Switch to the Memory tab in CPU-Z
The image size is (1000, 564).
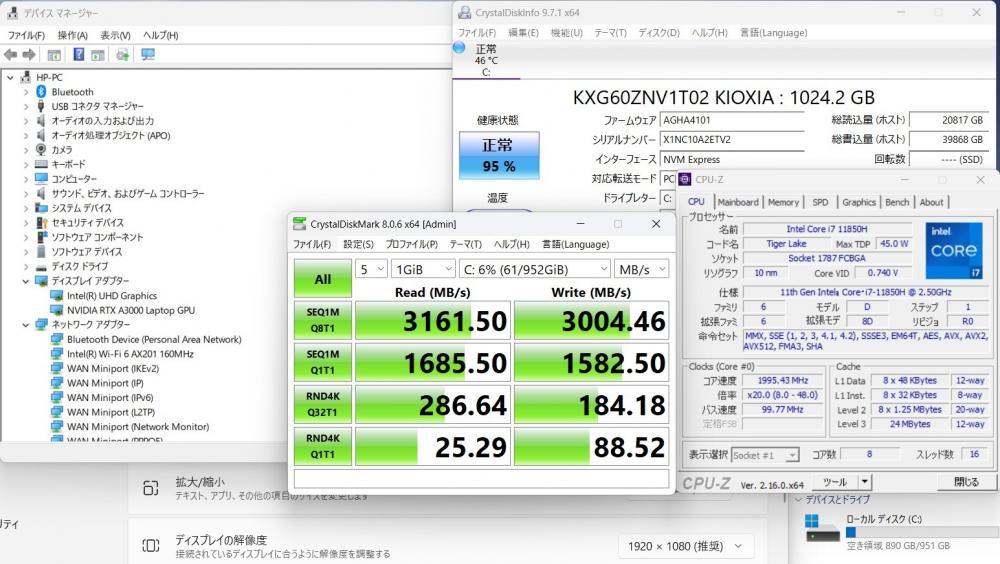(x=783, y=202)
